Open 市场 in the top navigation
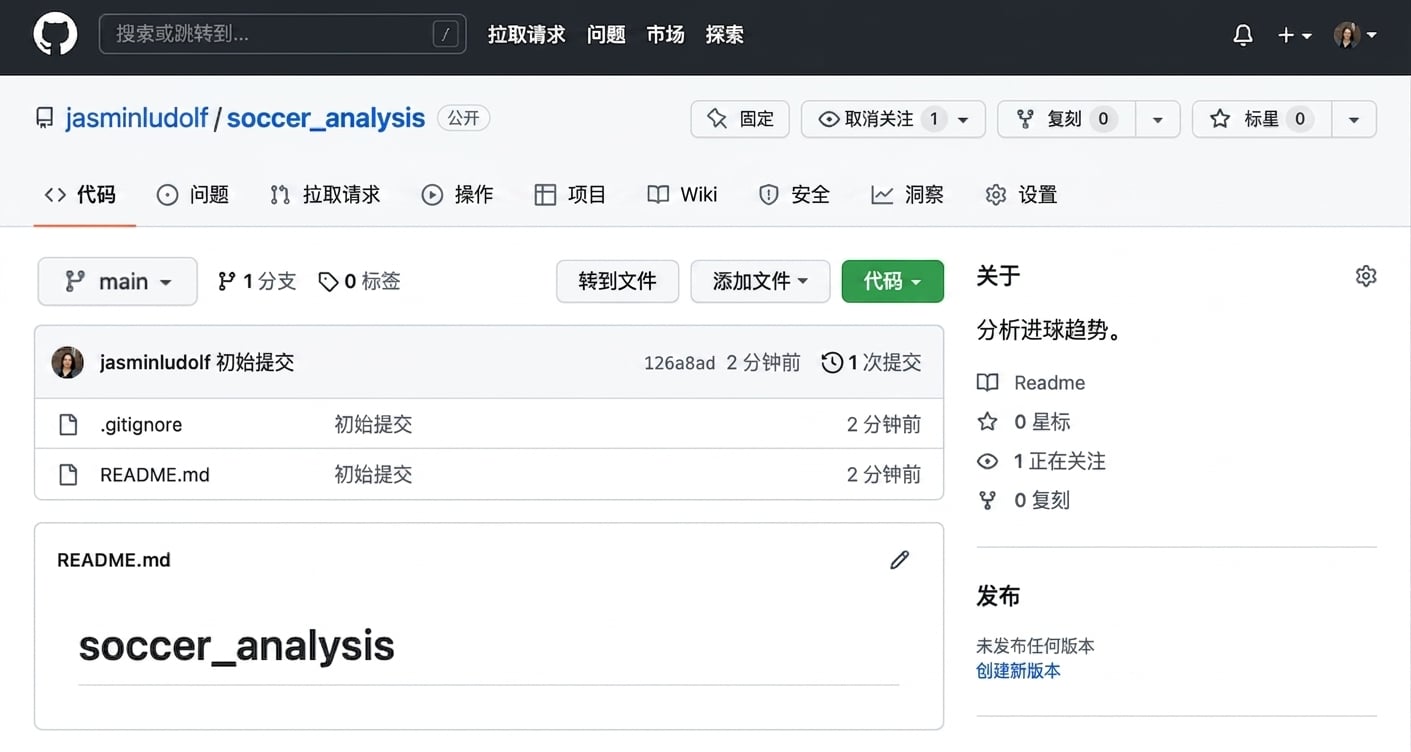Viewport: 1411px width, 752px height. [x=665, y=35]
